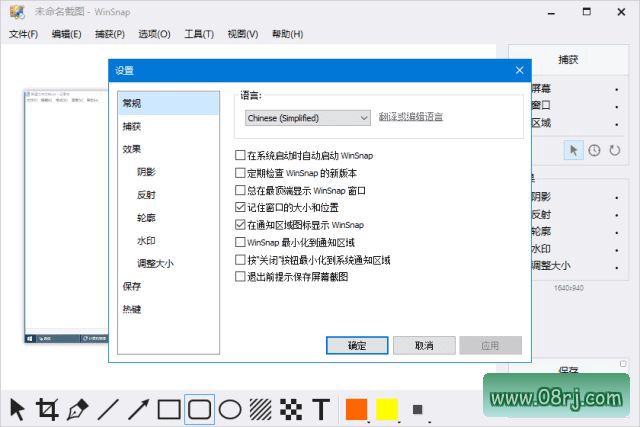The width and height of the screenshot is (640, 427).
Task: Click the screenshot thumbnail in main window
Action: pyautogui.click(x=66, y=216)
